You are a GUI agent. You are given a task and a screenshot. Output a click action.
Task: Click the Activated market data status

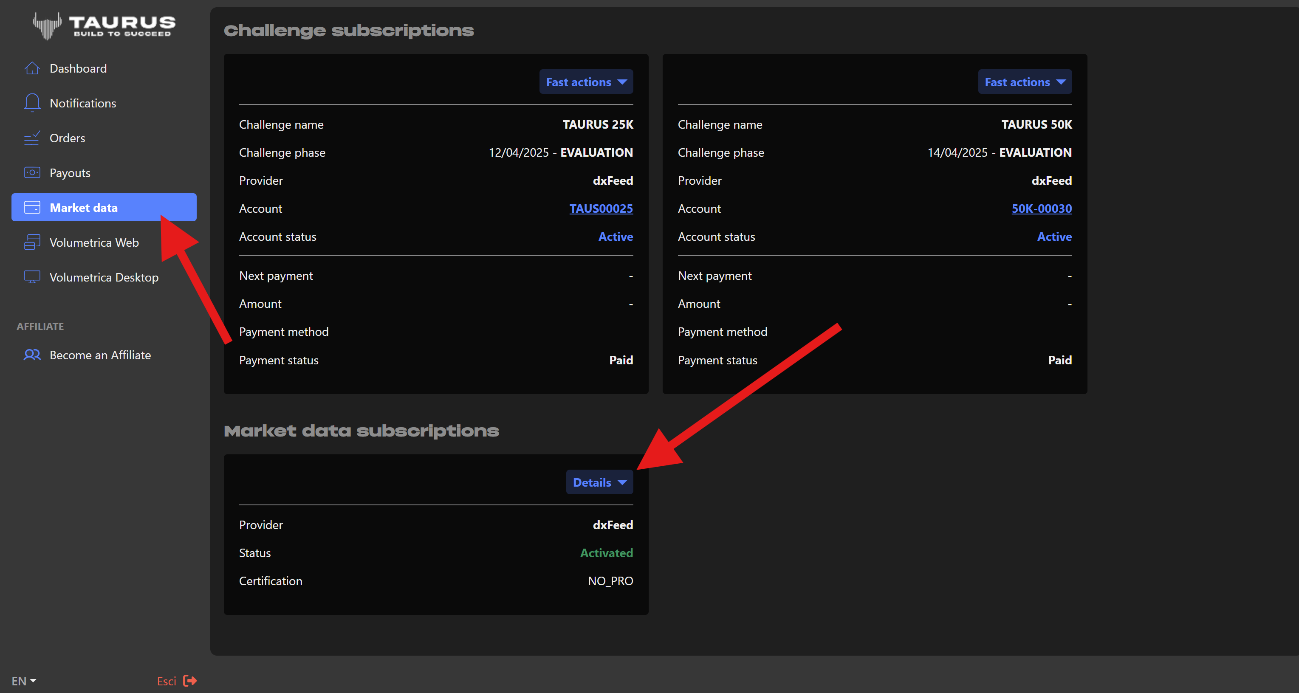tap(607, 553)
